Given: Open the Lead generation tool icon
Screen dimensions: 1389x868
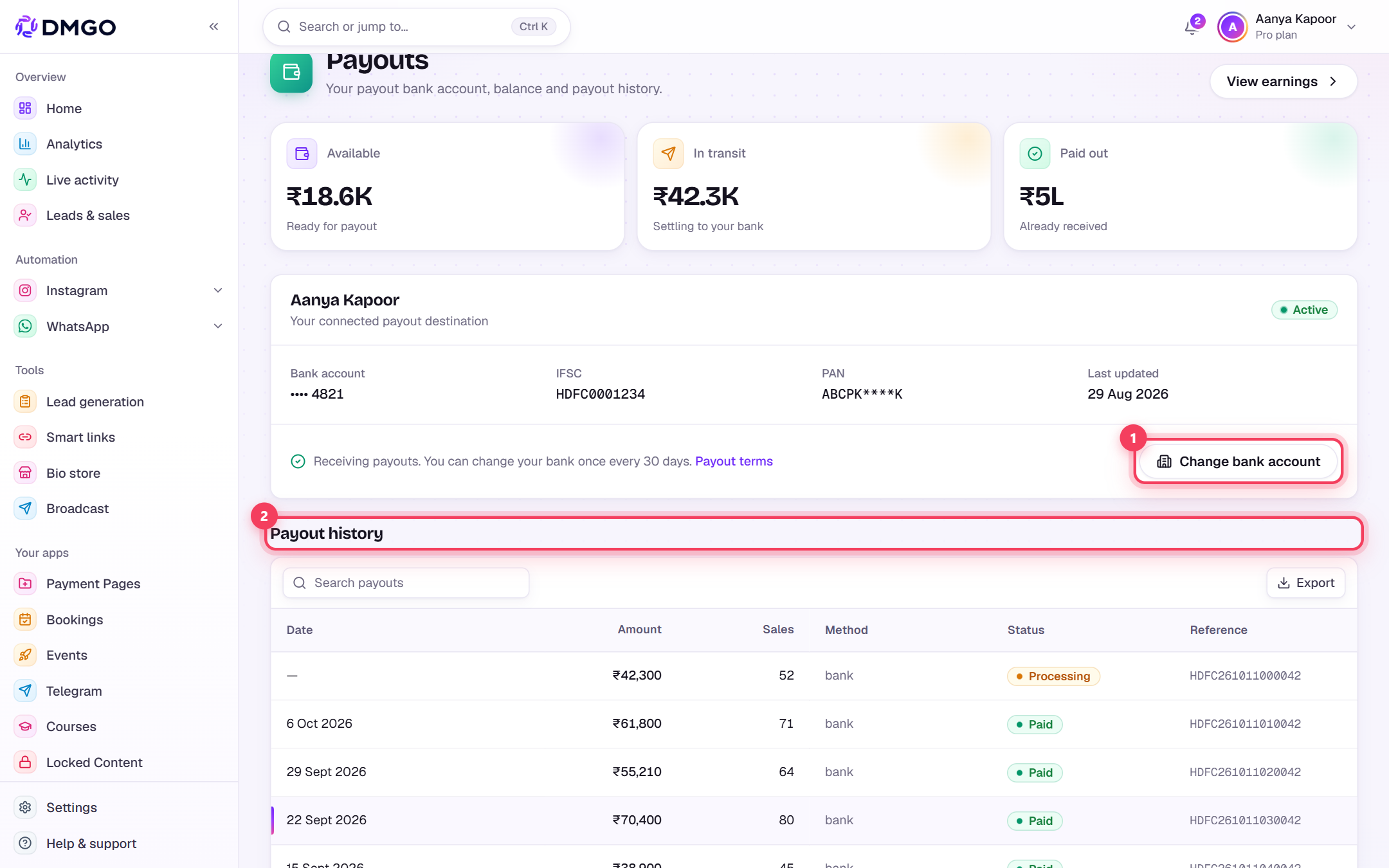Looking at the screenshot, I should (x=25, y=401).
